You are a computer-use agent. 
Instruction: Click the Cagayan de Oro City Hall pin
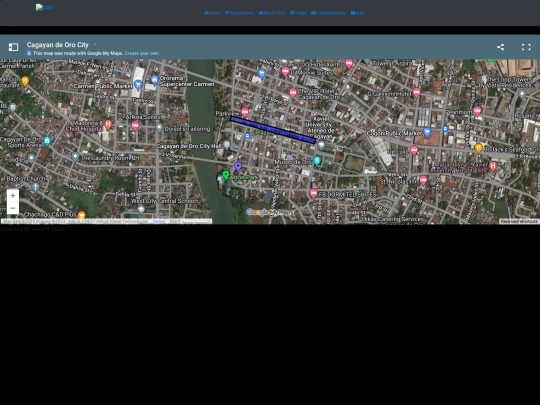click(x=227, y=144)
